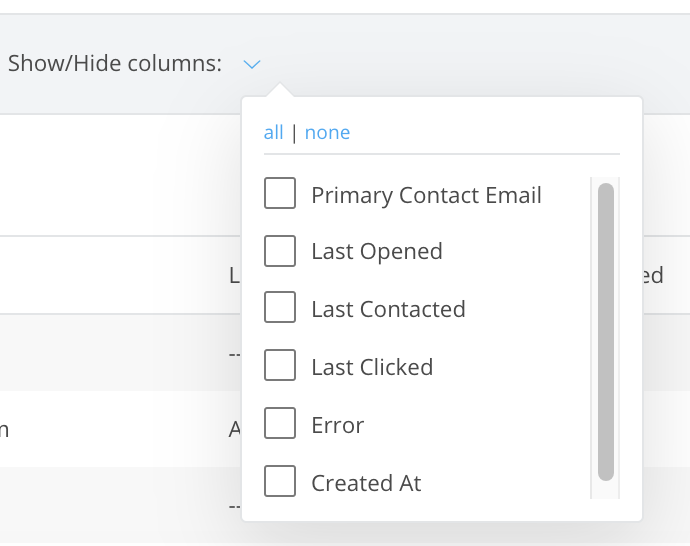Toggle the Last Opened checkbox
690x546 pixels.
coord(280,251)
